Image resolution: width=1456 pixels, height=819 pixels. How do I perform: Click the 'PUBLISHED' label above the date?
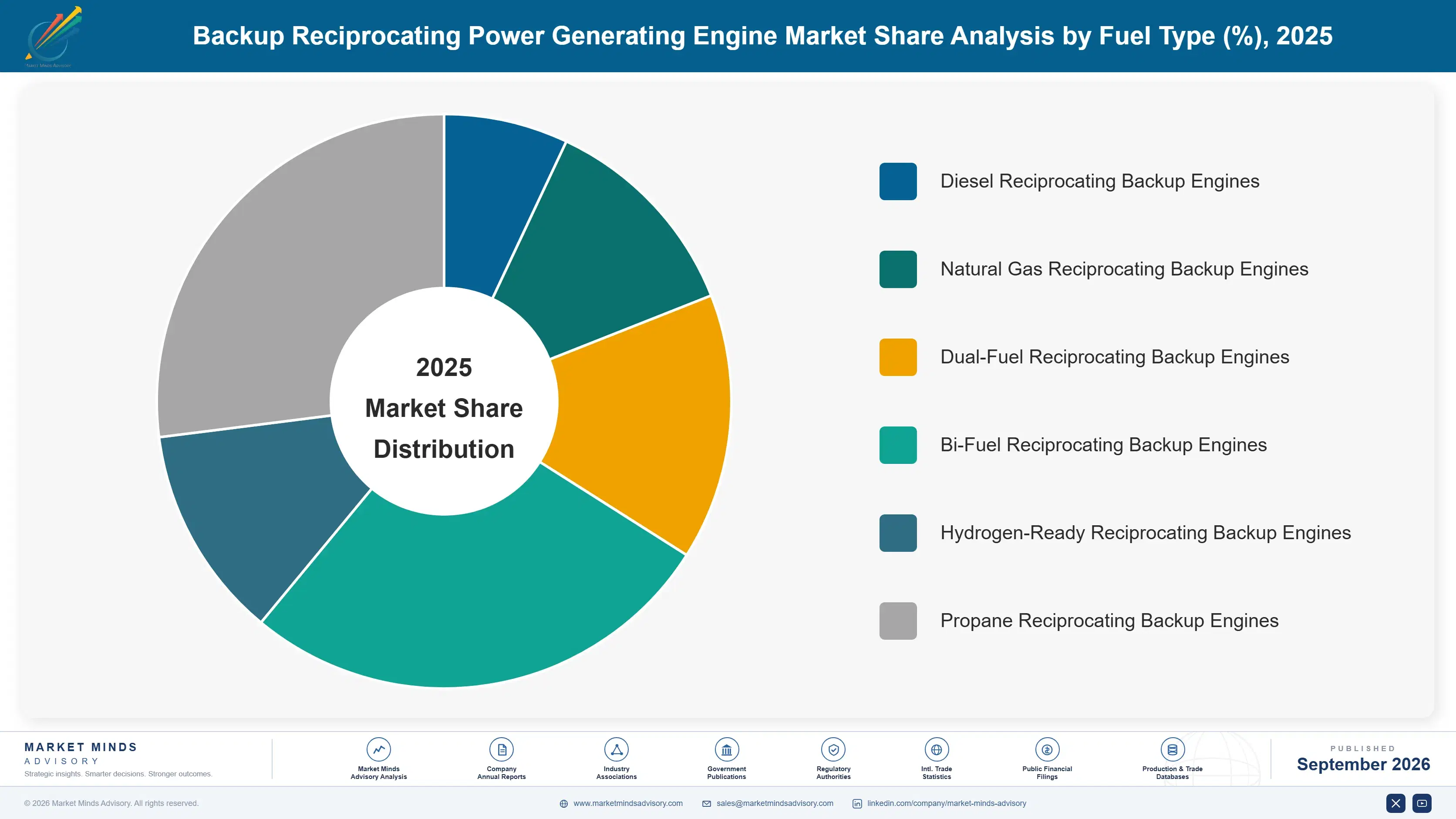click(x=1362, y=749)
